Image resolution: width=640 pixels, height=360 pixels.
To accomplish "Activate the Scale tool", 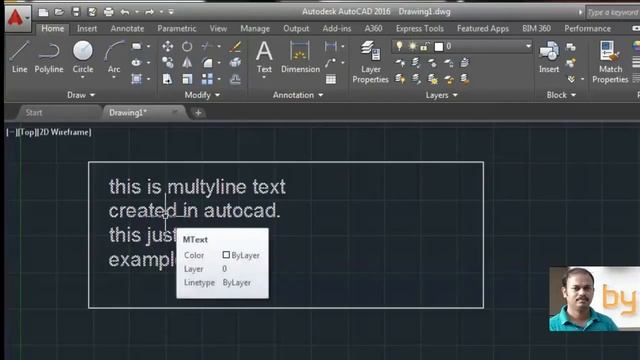I will [187, 79].
